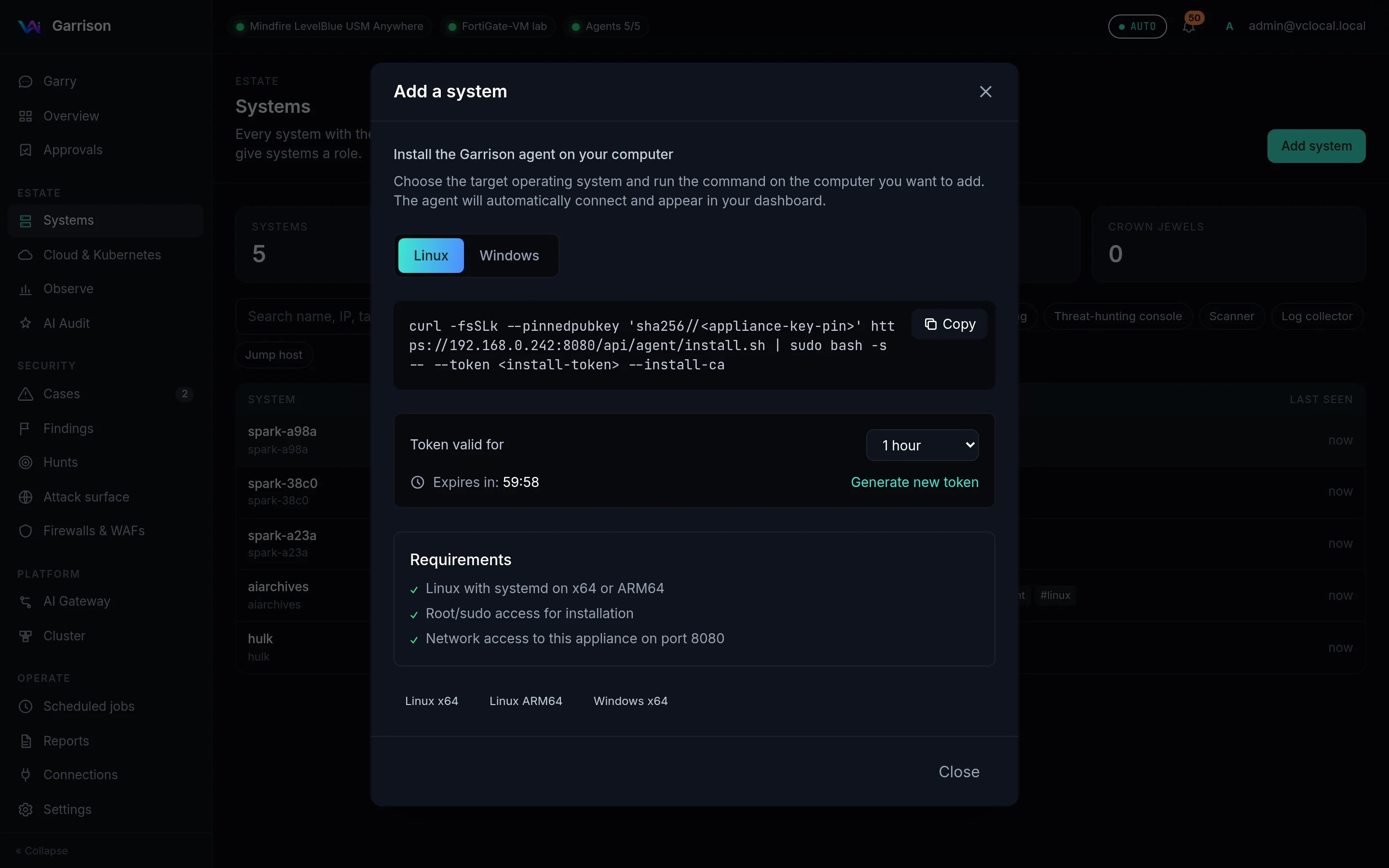1389x868 pixels.
Task: Open the Token valid for dropdown
Action: [x=922, y=445]
